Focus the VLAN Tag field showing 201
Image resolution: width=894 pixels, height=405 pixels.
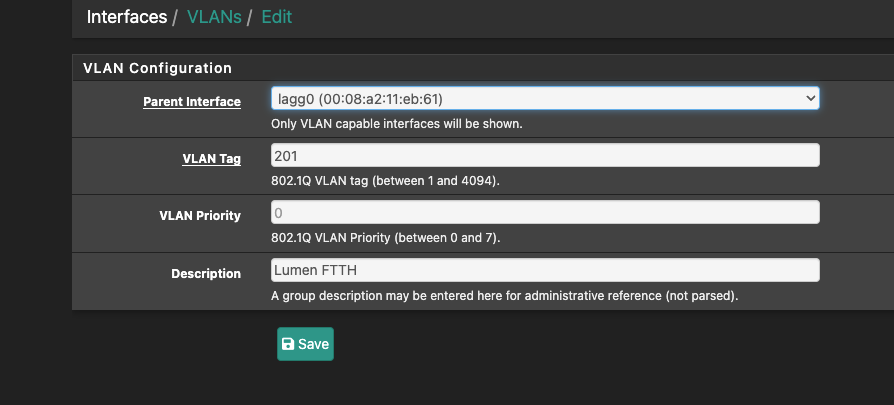pos(545,155)
